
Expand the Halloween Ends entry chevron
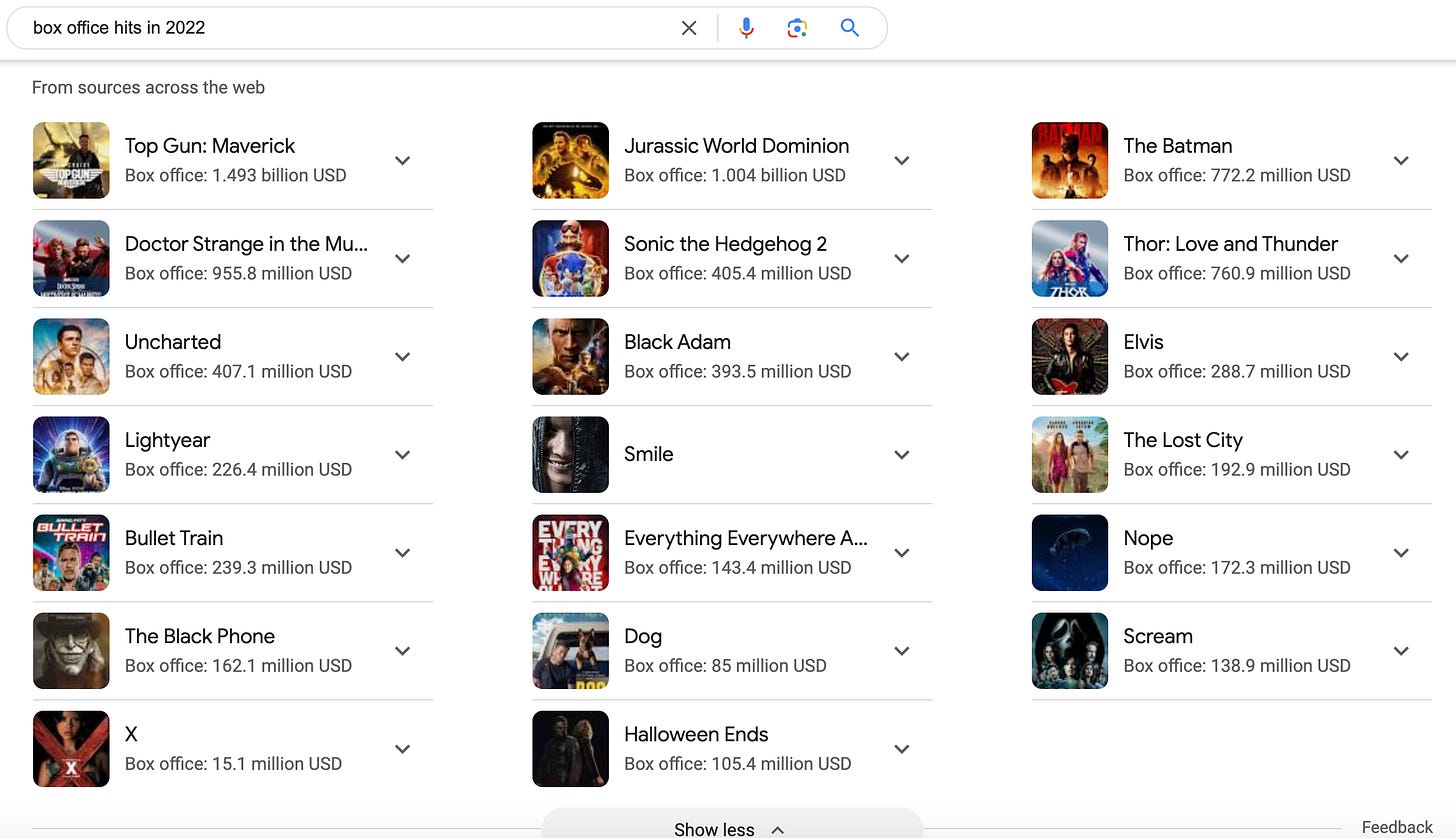coord(902,748)
